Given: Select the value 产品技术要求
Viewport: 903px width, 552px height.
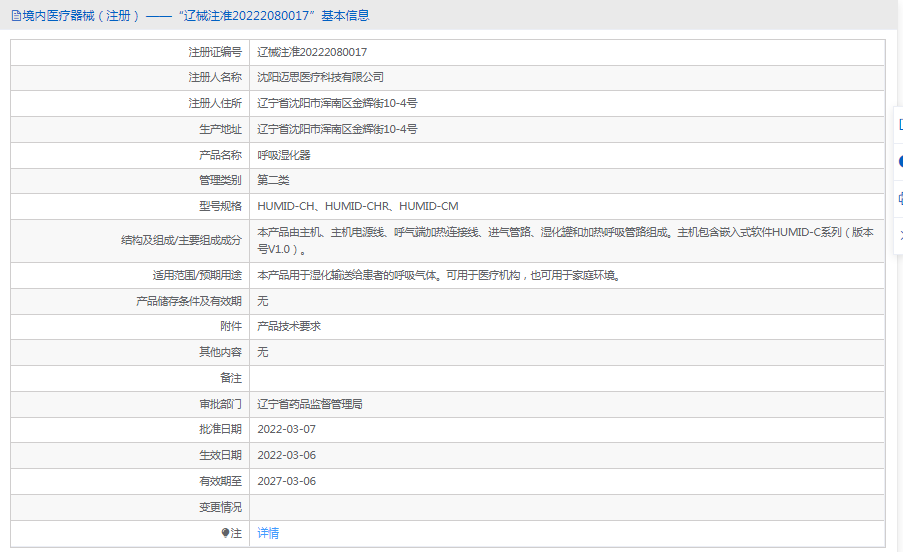Looking at the screenshot, I should click(289, 326).
